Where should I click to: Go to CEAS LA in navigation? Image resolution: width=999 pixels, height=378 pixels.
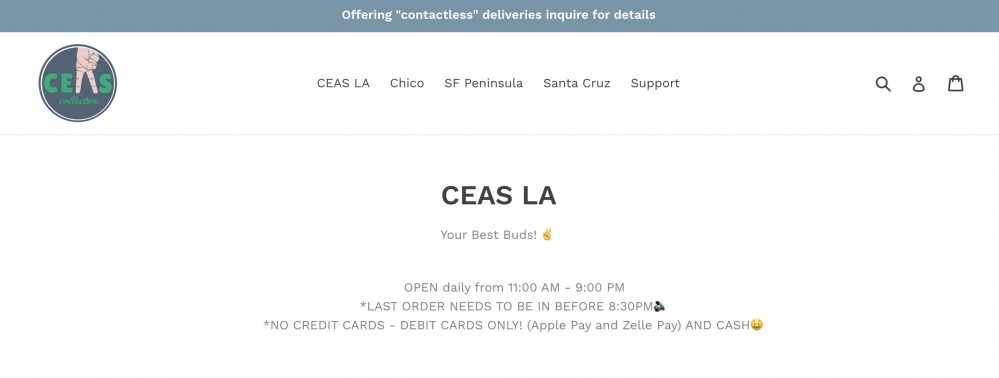point(343,83)
